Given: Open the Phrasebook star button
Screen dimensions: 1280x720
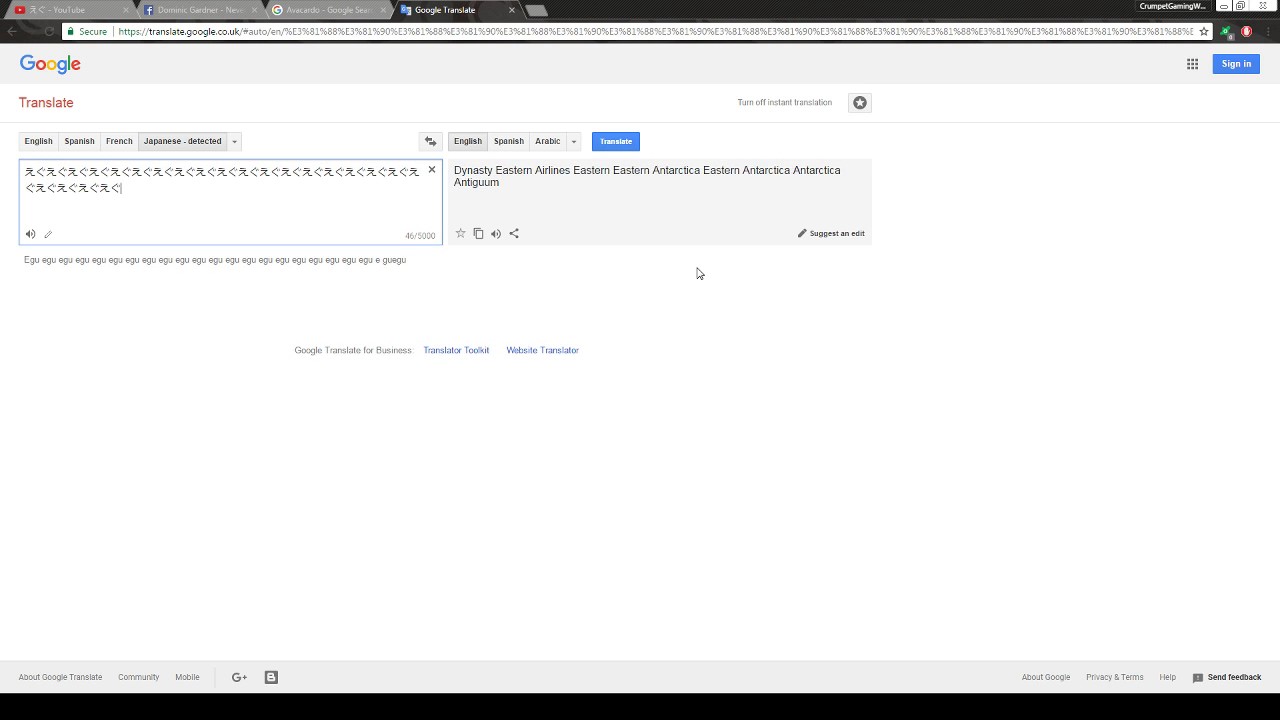Looking at the screenshot, I should pos(860,102).
